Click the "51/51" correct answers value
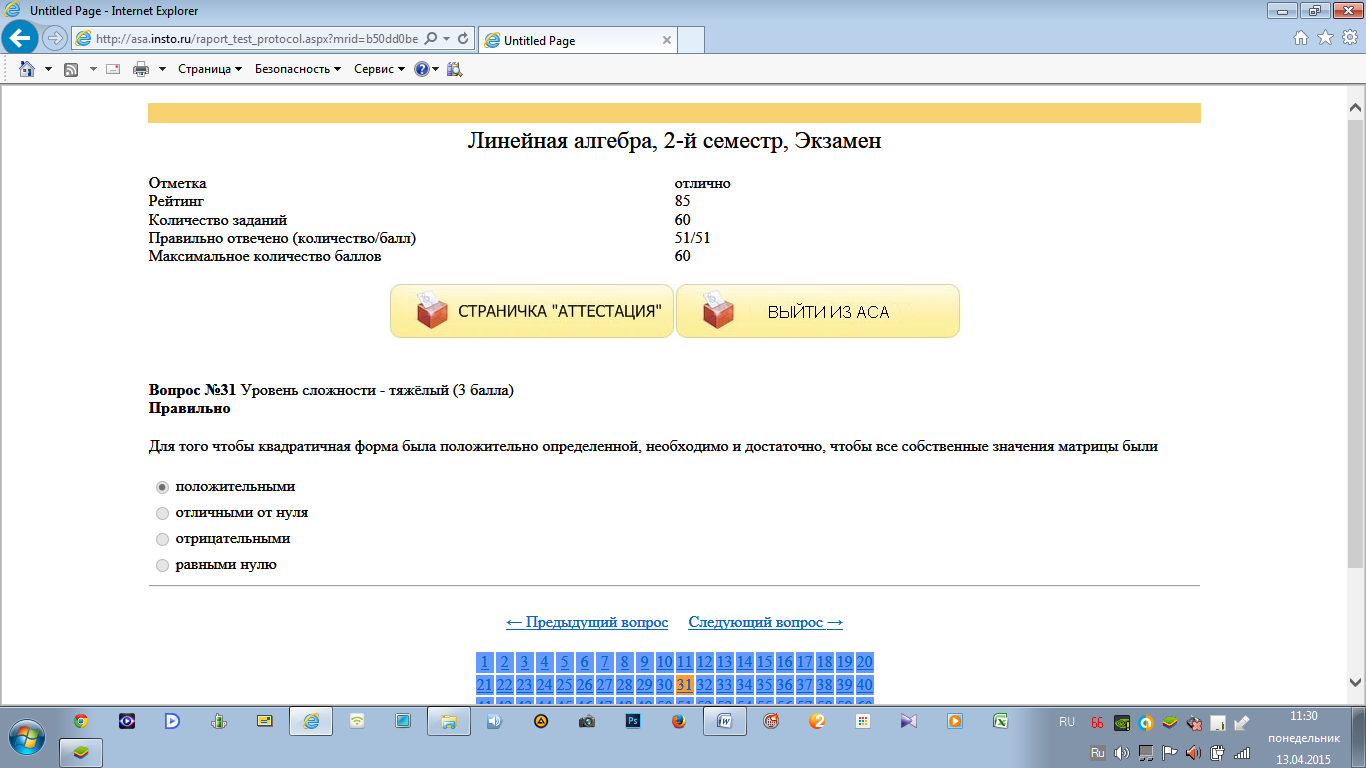 693,238
